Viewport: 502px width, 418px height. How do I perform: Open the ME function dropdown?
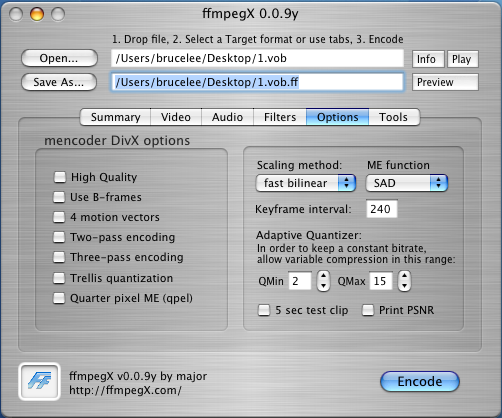click(407, 183)
